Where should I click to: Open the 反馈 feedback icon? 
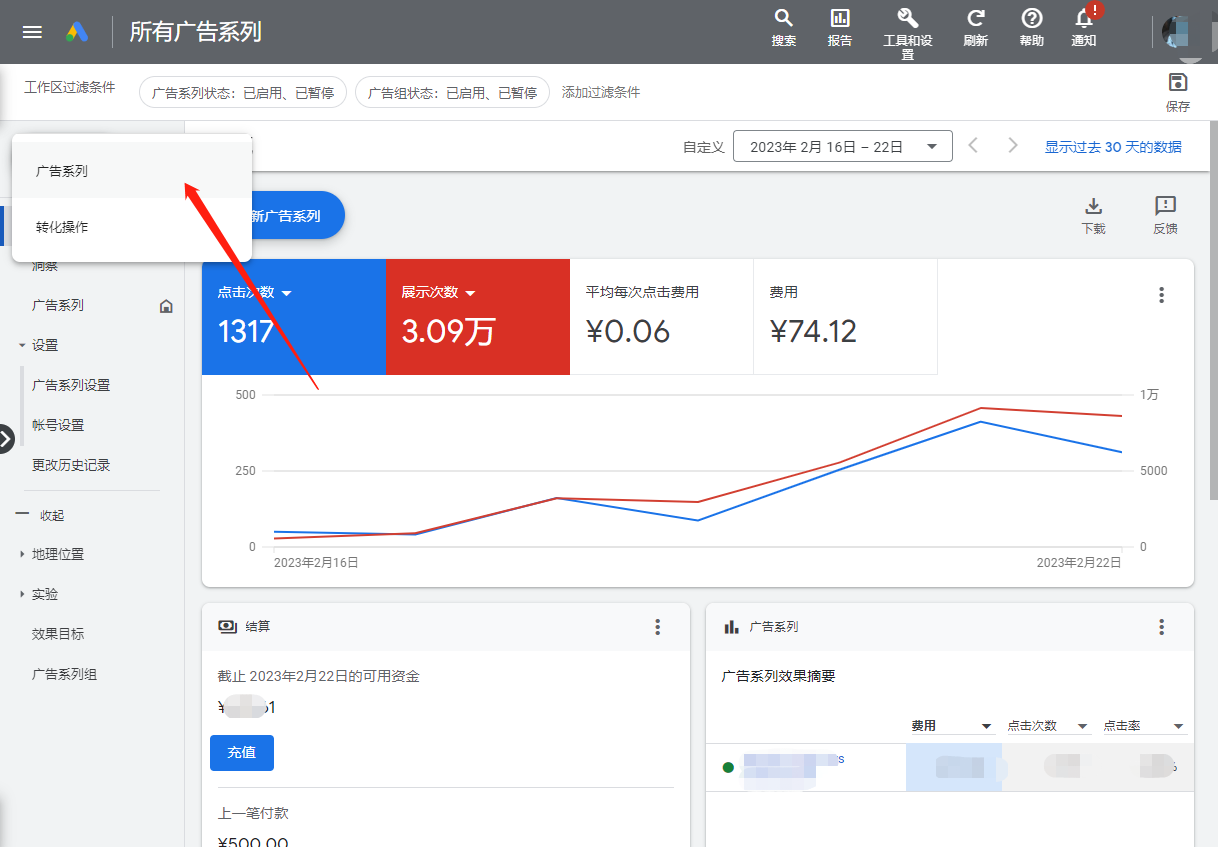click(1165, 215)
